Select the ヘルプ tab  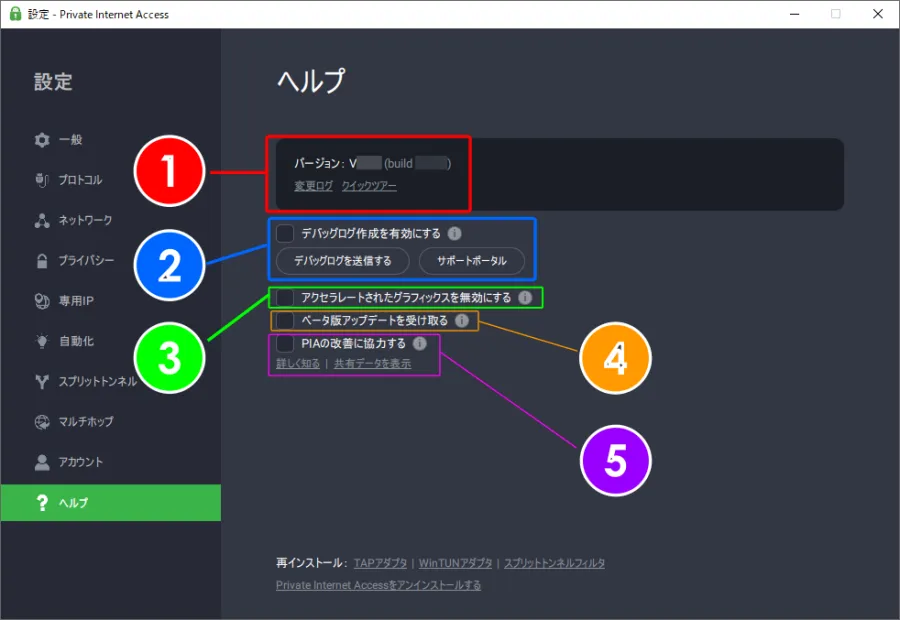pos(111,503)
